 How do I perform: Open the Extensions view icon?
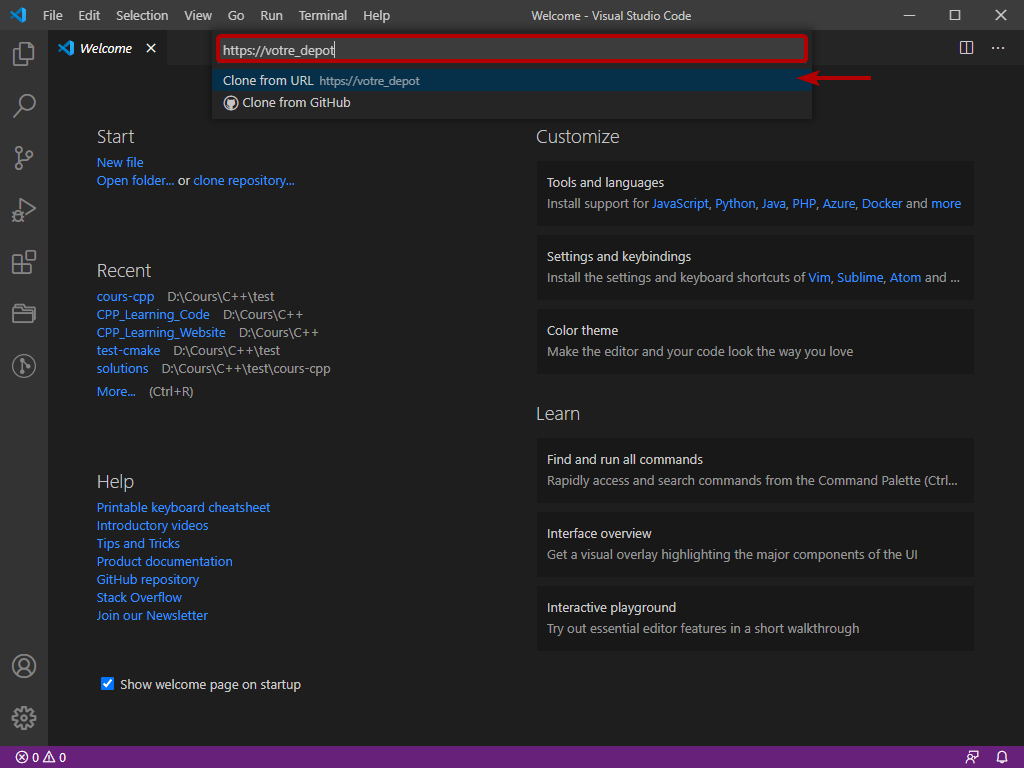point(24,263)
